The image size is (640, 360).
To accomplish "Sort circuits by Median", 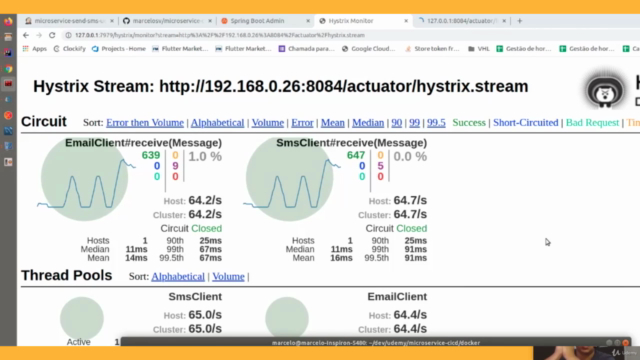I will pos(368,122).
